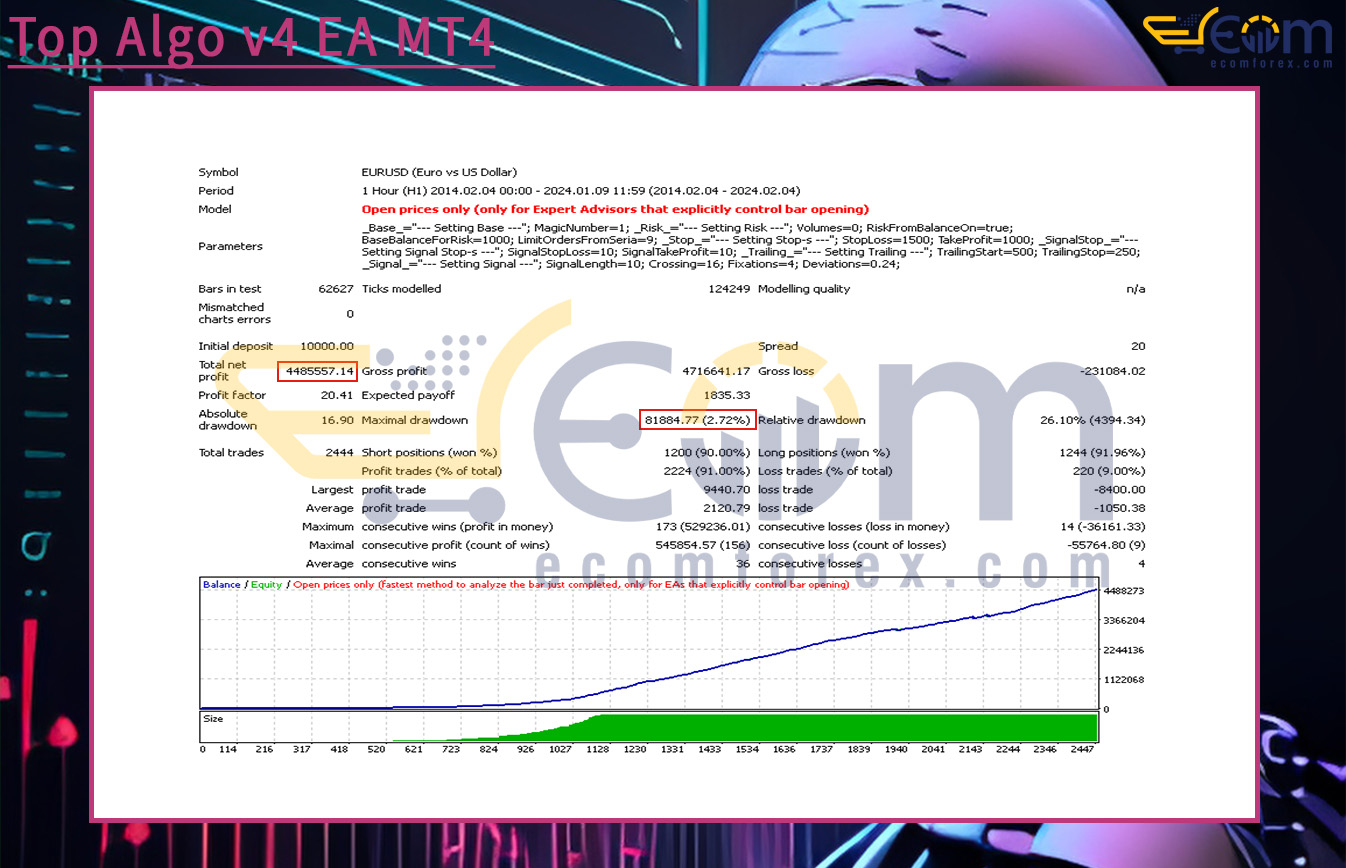The height and width of the screenshot is (868, 1346).
Task: Select the short positions value 1200 (90.00%)
Action: pos(708,453)
